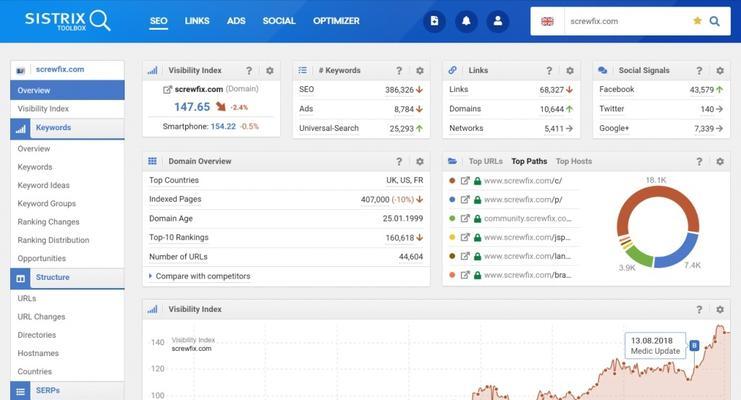Open Ranking Changes in sidebar
741x400 pixels.
click(48, 222)
